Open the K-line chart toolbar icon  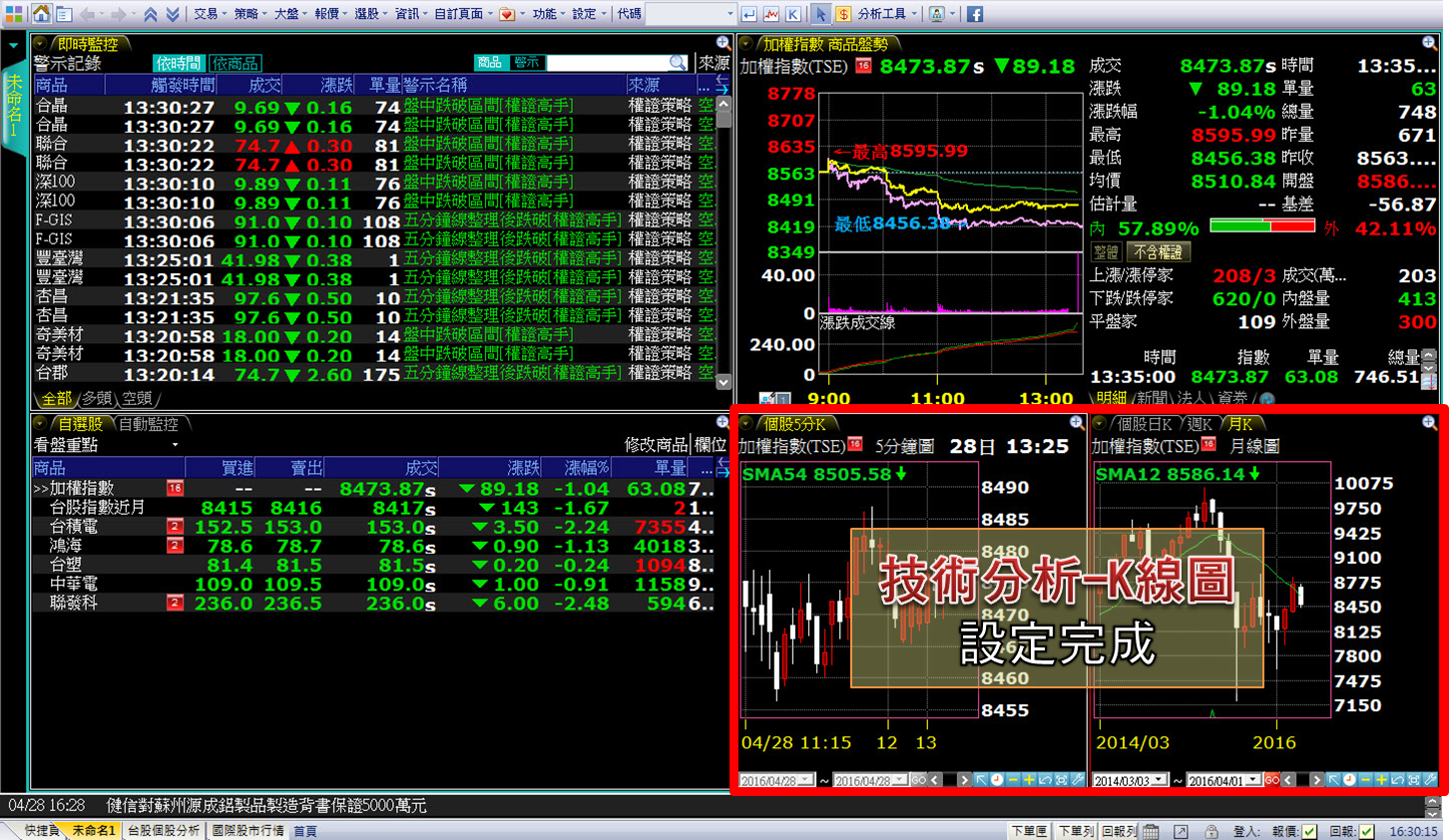(792, 14)
